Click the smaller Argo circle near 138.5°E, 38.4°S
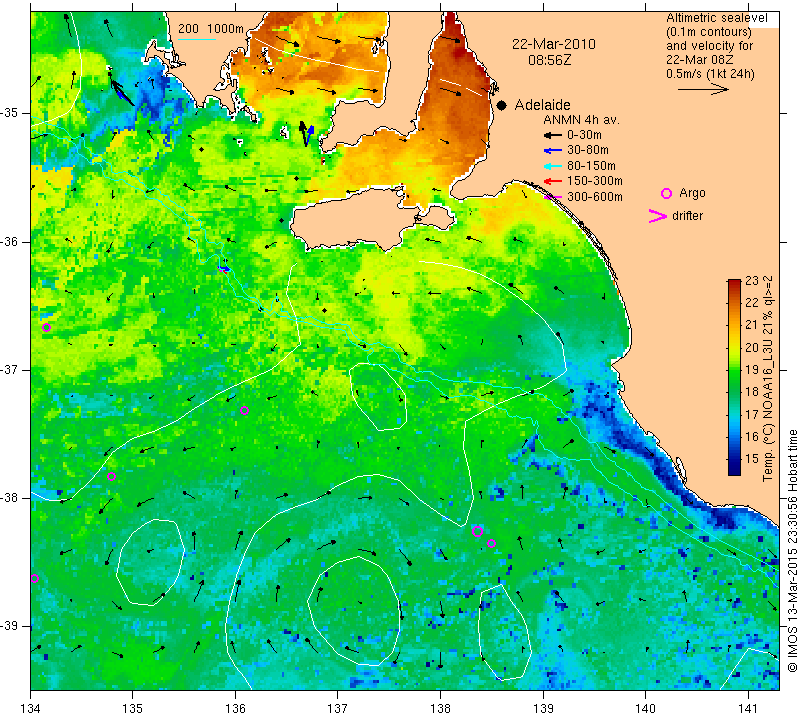This screenshot has height=720, width=800. pyautogui.click(x=491, y=543)
